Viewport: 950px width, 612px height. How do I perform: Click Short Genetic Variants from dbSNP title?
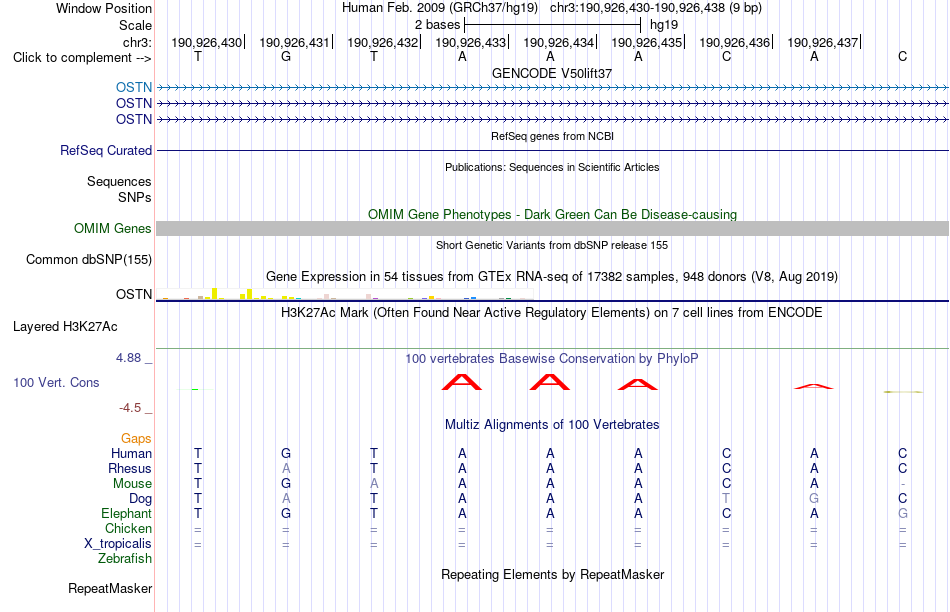click(552, 245)
